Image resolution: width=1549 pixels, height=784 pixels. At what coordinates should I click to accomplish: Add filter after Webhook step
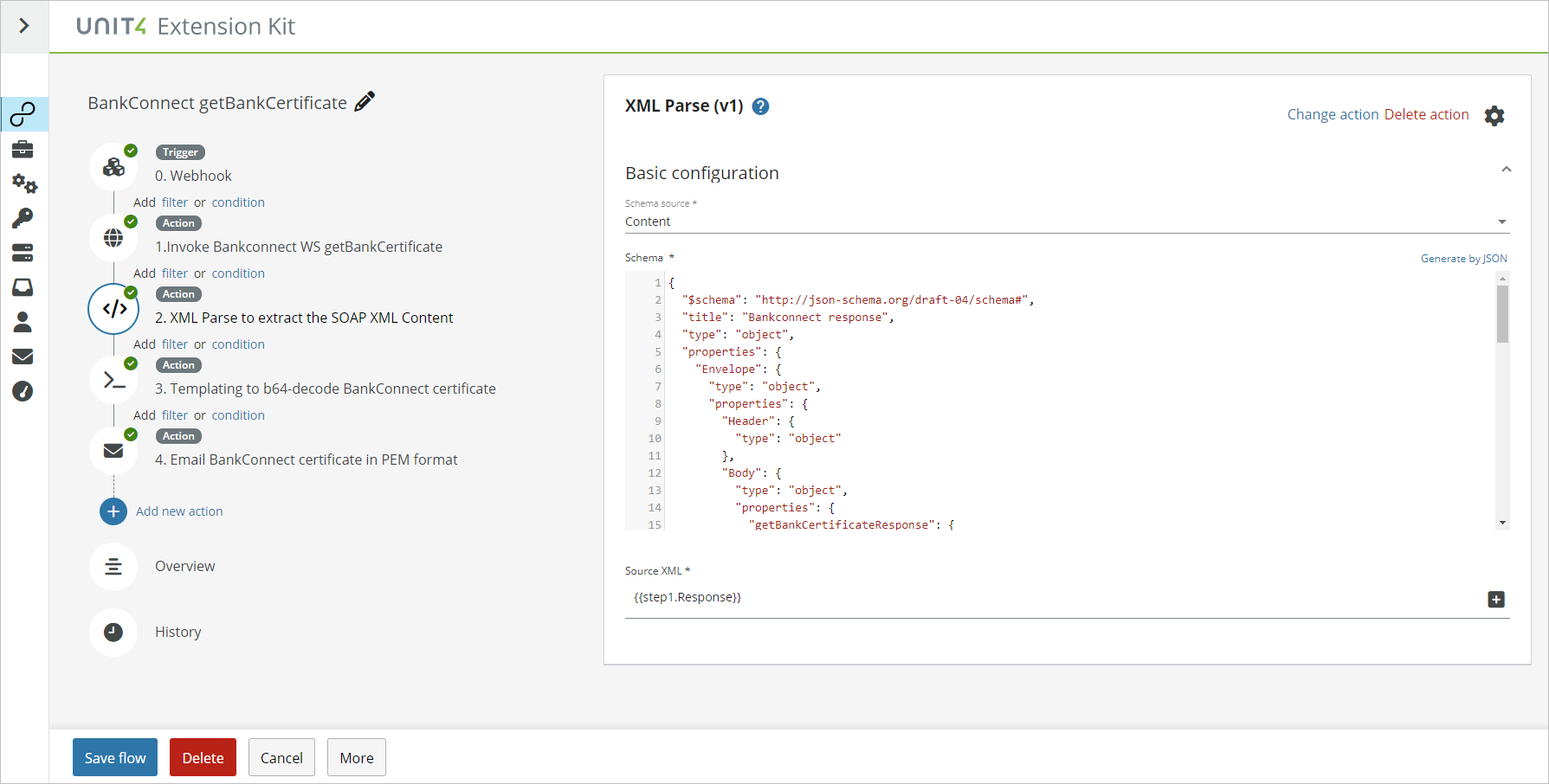[x=174, y=202]
